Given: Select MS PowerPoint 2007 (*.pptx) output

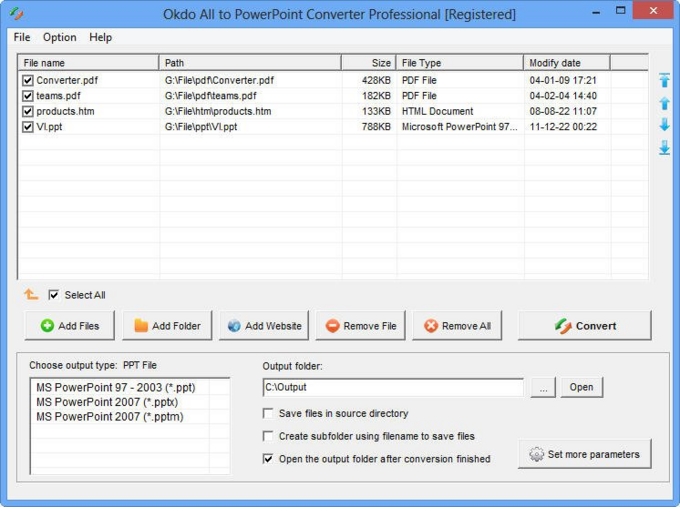Looking at the screenshot, I should pyautogui.click(x=107, y=402).
